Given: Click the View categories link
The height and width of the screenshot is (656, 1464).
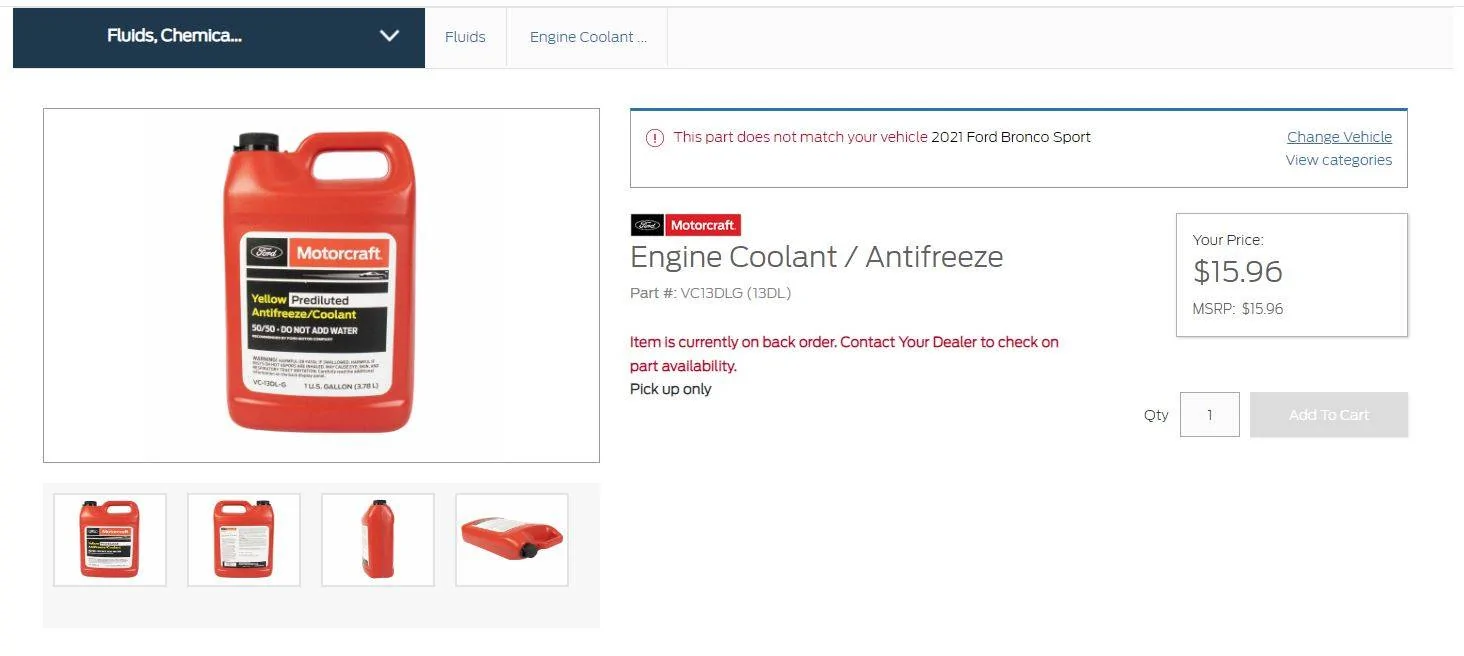Looking at the screenshot, I should (1337, 159).
